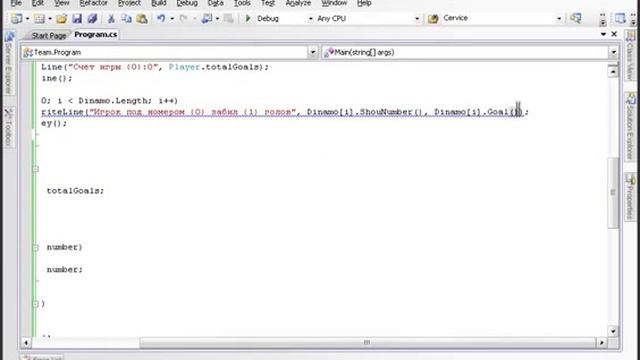Open the Solution Explorer side tab
The width and height of the screenshot is (640, 360).
point(631,127)
